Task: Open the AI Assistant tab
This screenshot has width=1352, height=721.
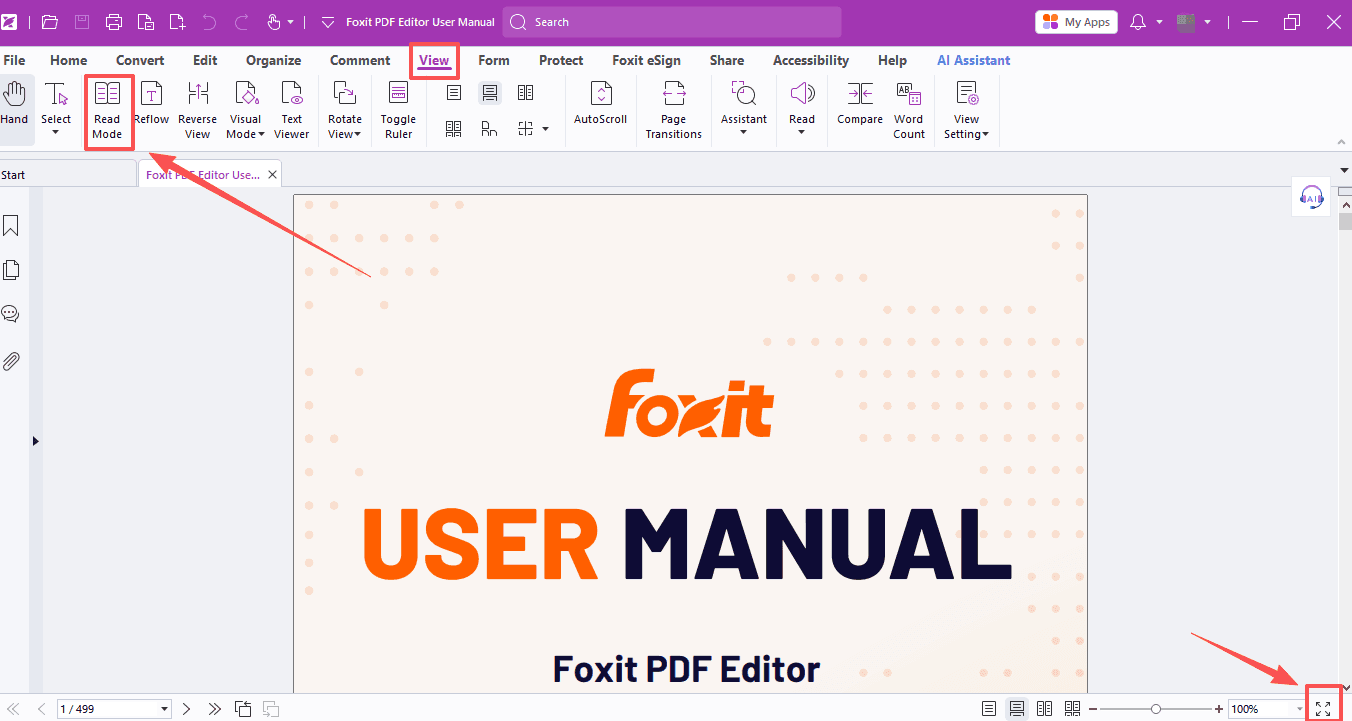Action: coord(973,60)
